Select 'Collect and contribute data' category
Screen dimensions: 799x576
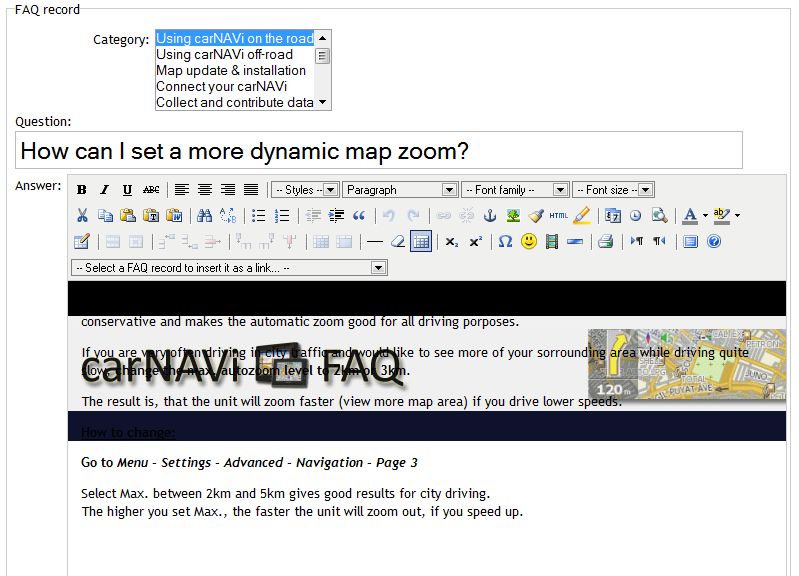pyautogui.click(x=235, y=102)
